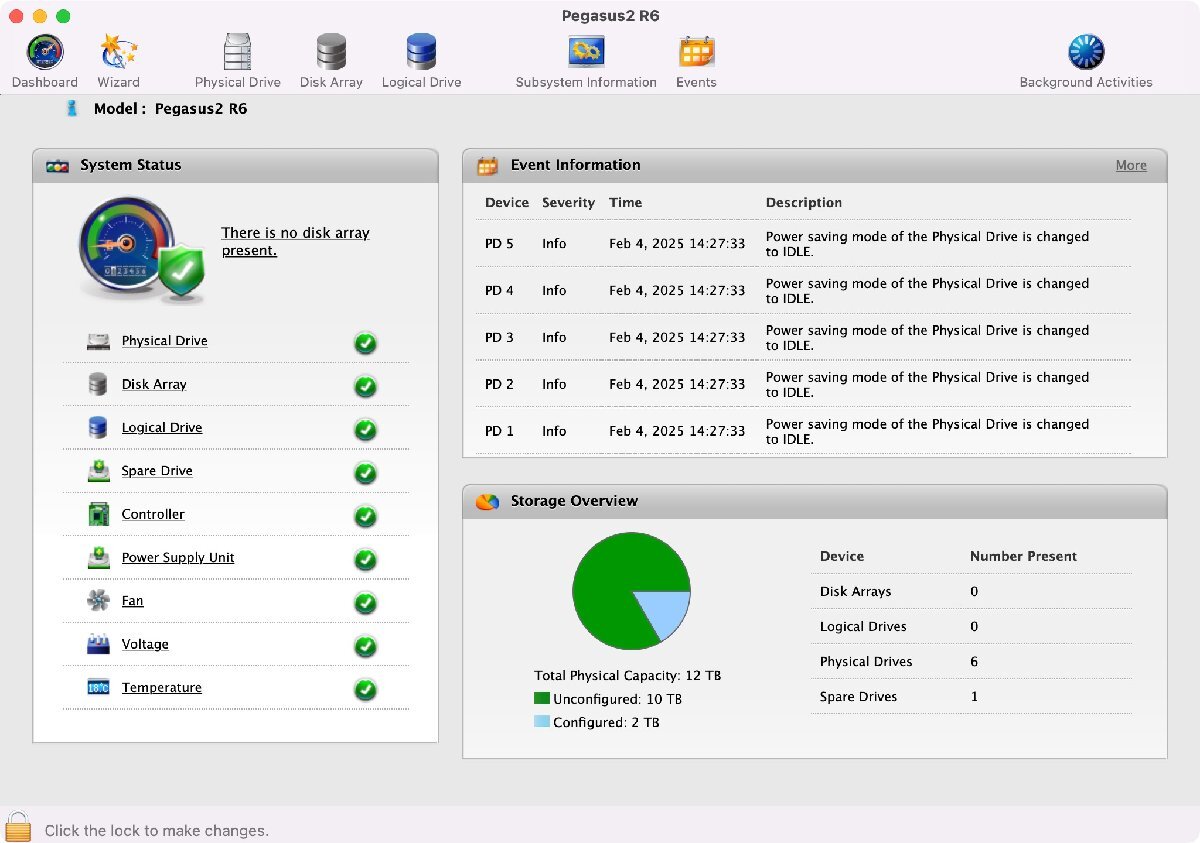Click the light blue Configured legend swatch
Viewport: 1200px width, 843px height.
542,722
